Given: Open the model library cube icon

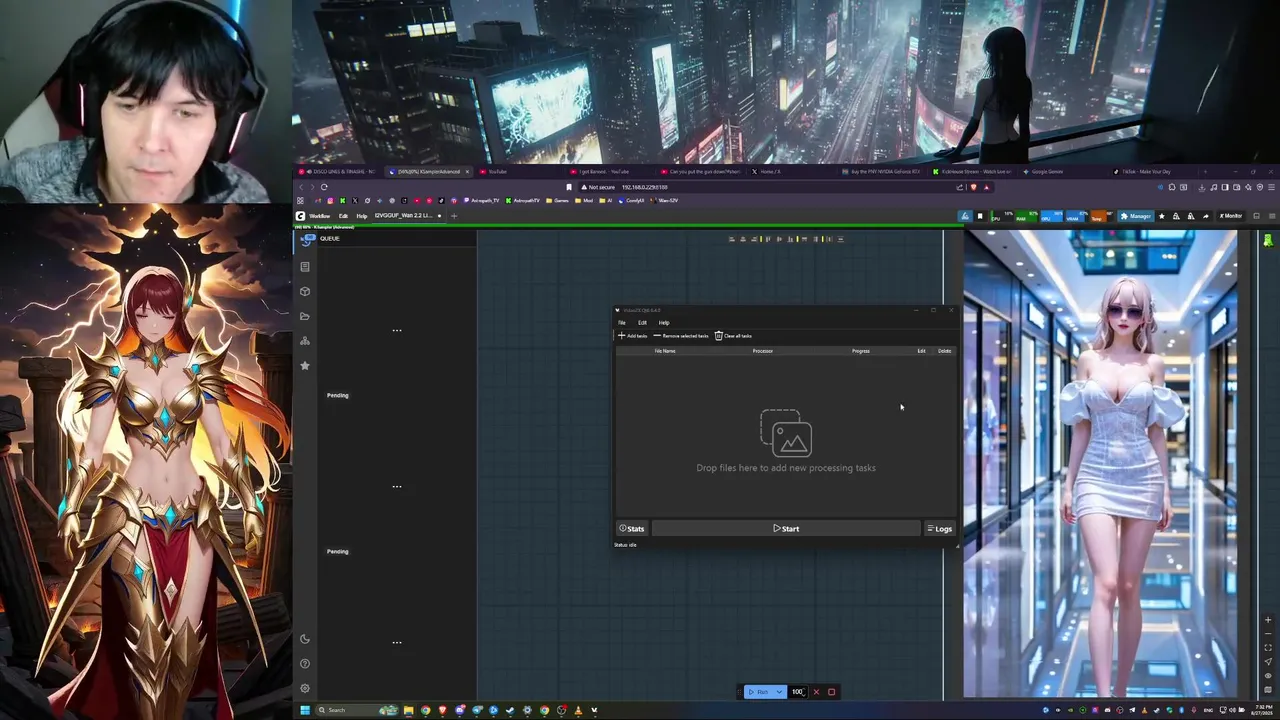Looking at the screenshot, I should 305,292.
